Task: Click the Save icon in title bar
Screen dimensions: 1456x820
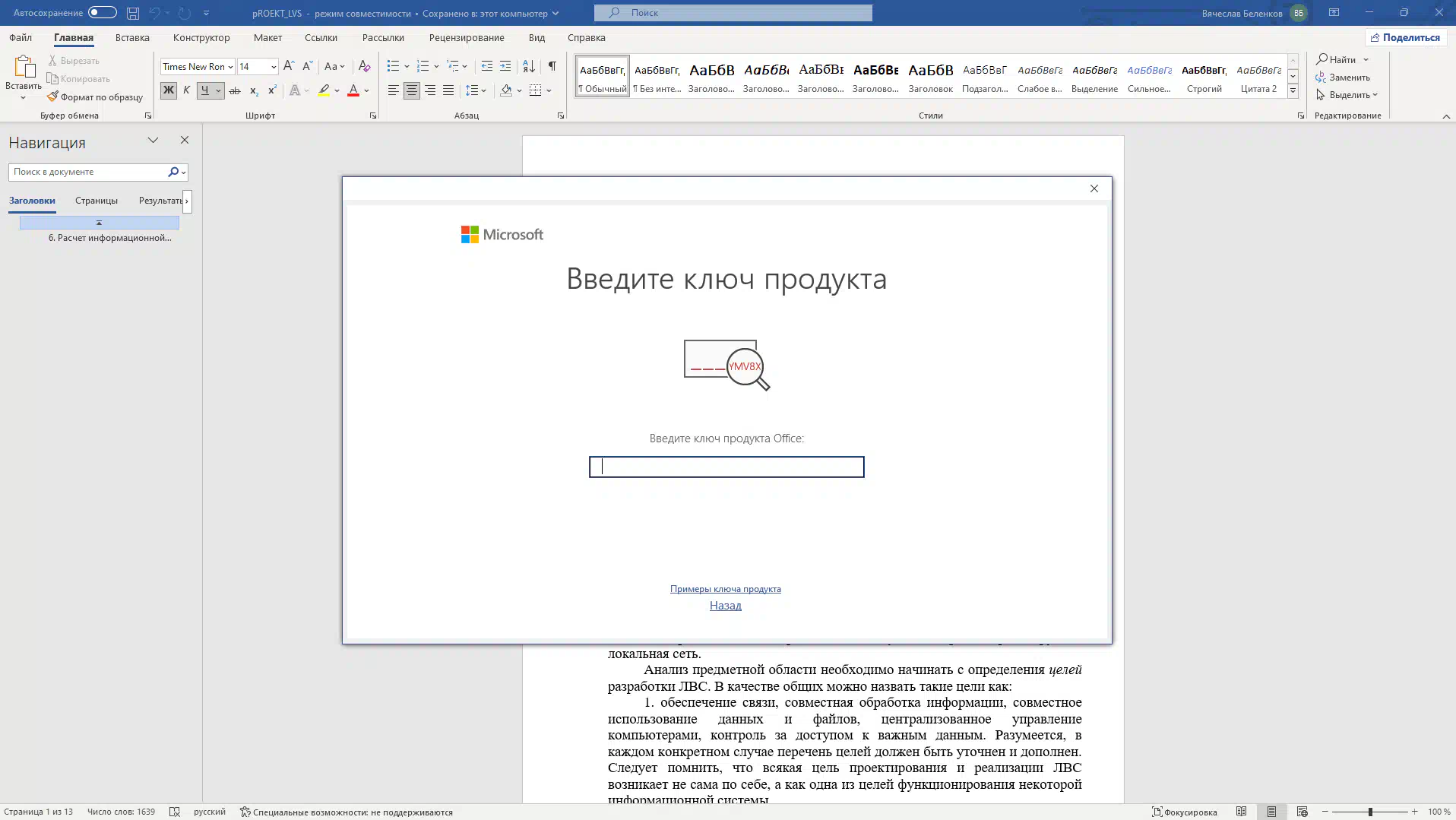Action: tap(132, 13)
